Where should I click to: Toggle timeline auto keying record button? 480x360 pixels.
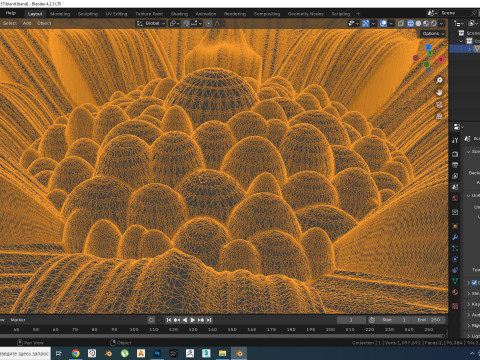click(151, 320)
